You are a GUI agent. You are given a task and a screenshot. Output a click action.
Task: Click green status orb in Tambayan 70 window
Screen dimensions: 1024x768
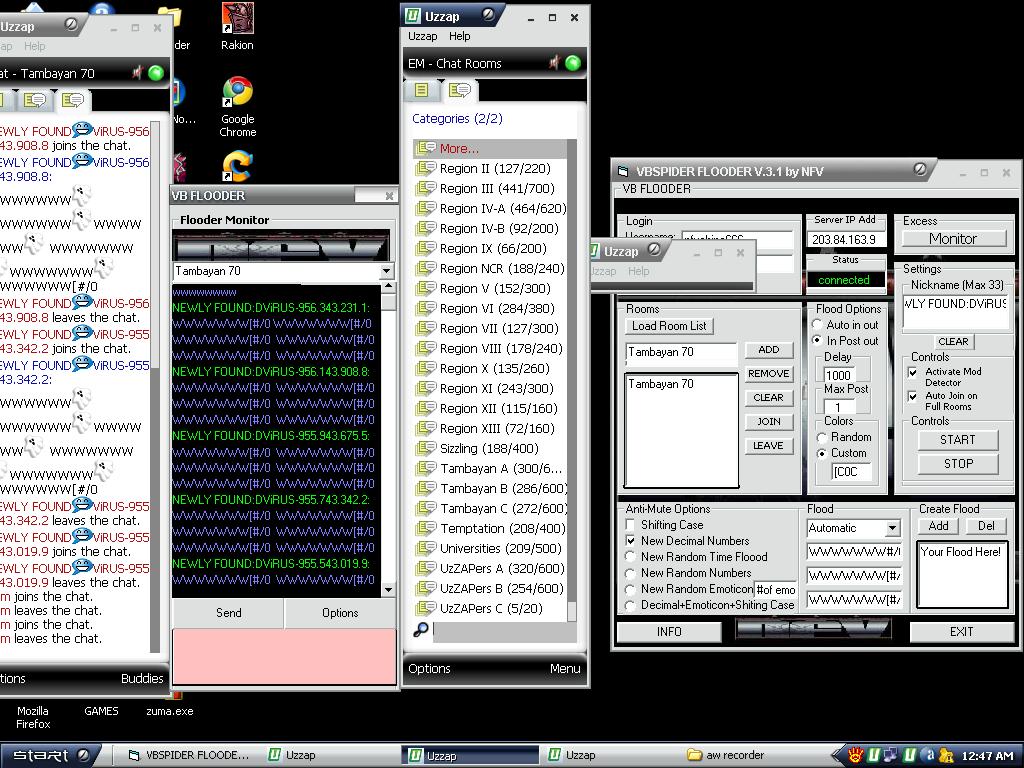point(156,73)
